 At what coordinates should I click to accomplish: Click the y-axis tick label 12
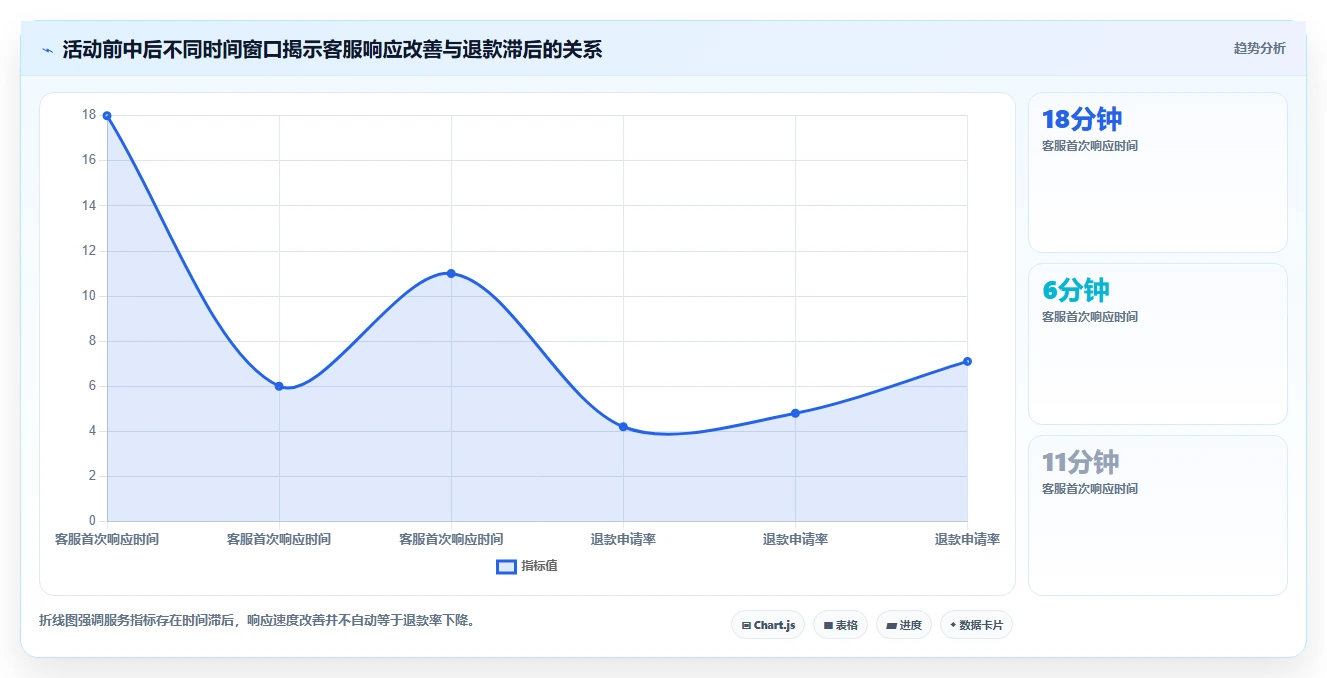(89, 250)
